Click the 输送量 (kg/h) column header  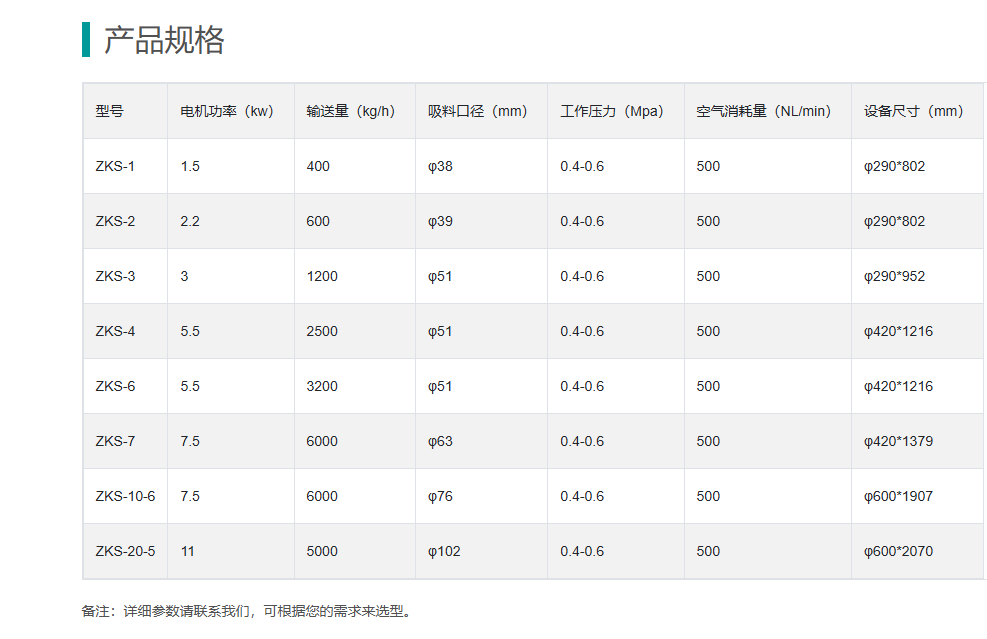(350, 111)
